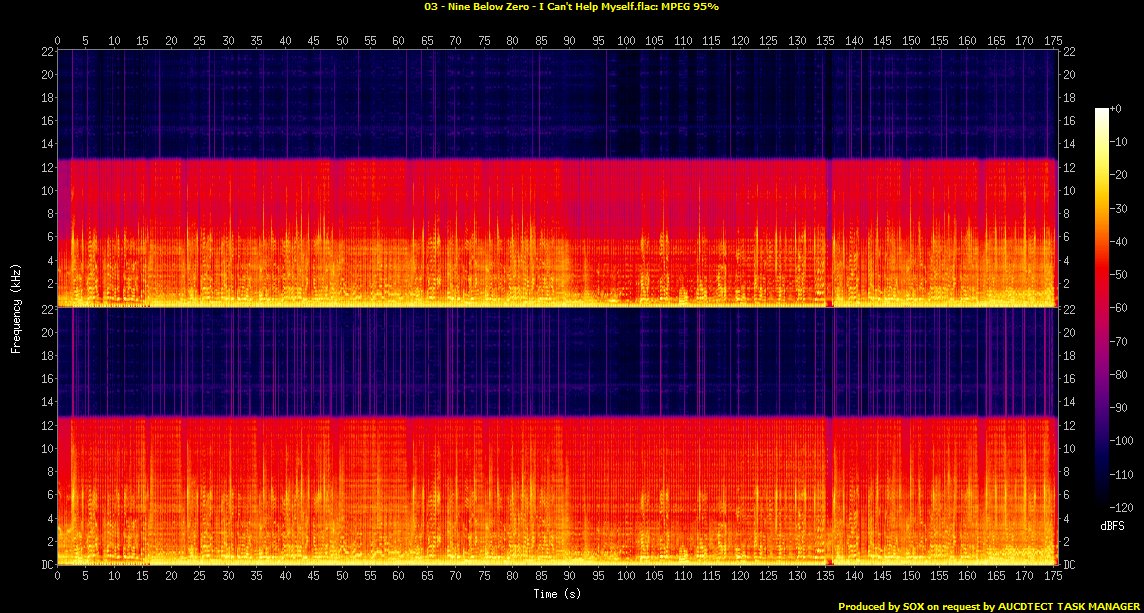Click the 'Produced by SOX' footer text
The height and width of the screenshot is (613, 1144).
(988, 606)
